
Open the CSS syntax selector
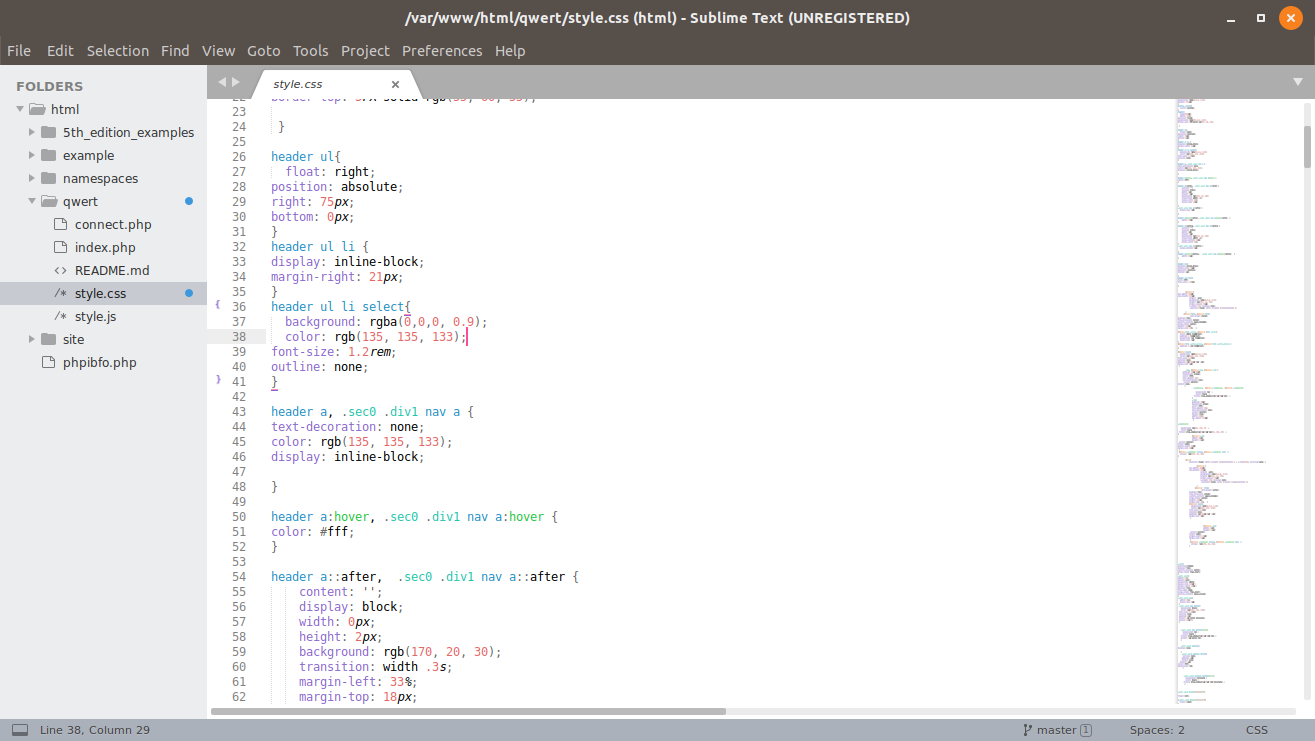pos(1257,730)
